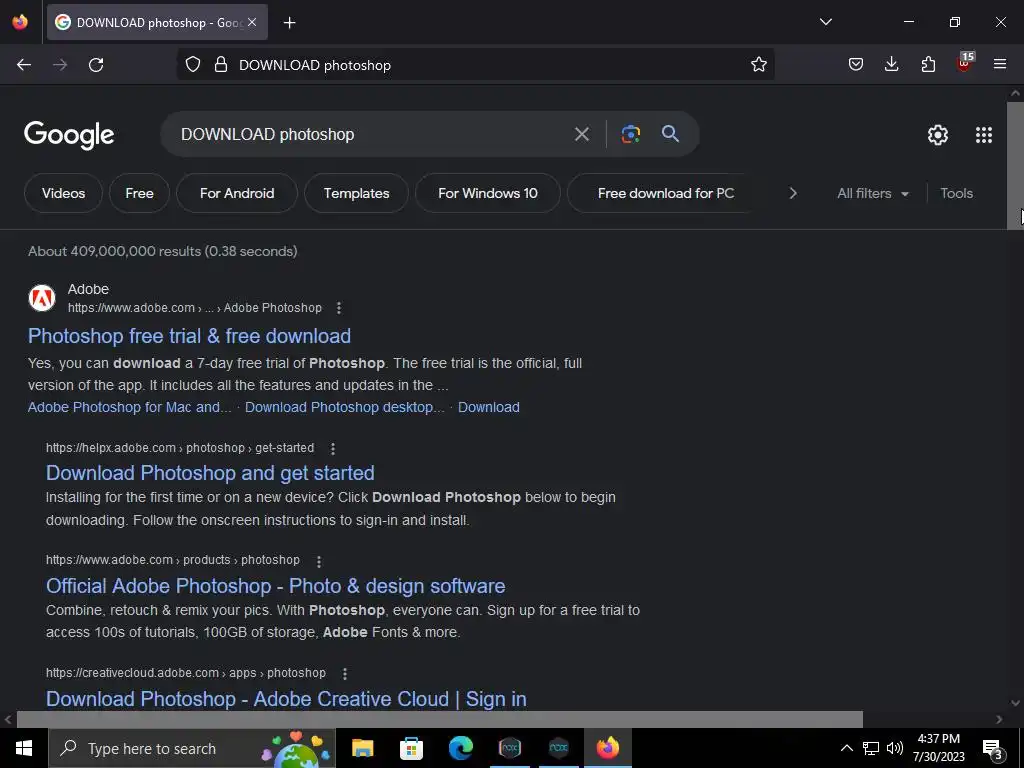Go back with the browser back arrow
Image resolution: width=1024 pixels, height=768 pixels.
click(24, 65)
